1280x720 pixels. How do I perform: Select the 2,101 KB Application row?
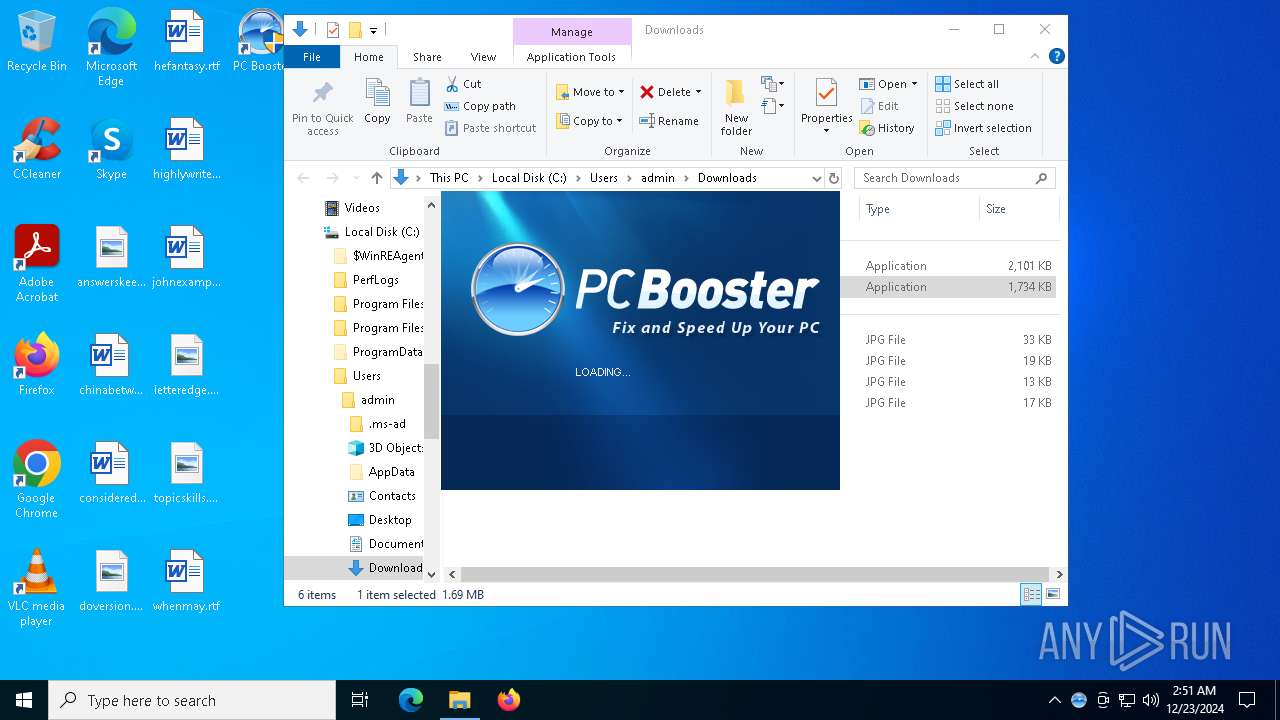pos(950,266)
